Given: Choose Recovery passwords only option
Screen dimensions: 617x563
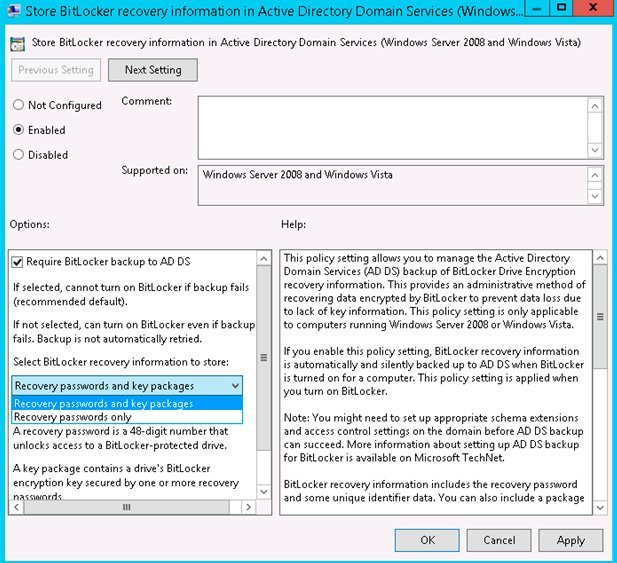Looking at the screenshot, I should click(x=127, y=417).
